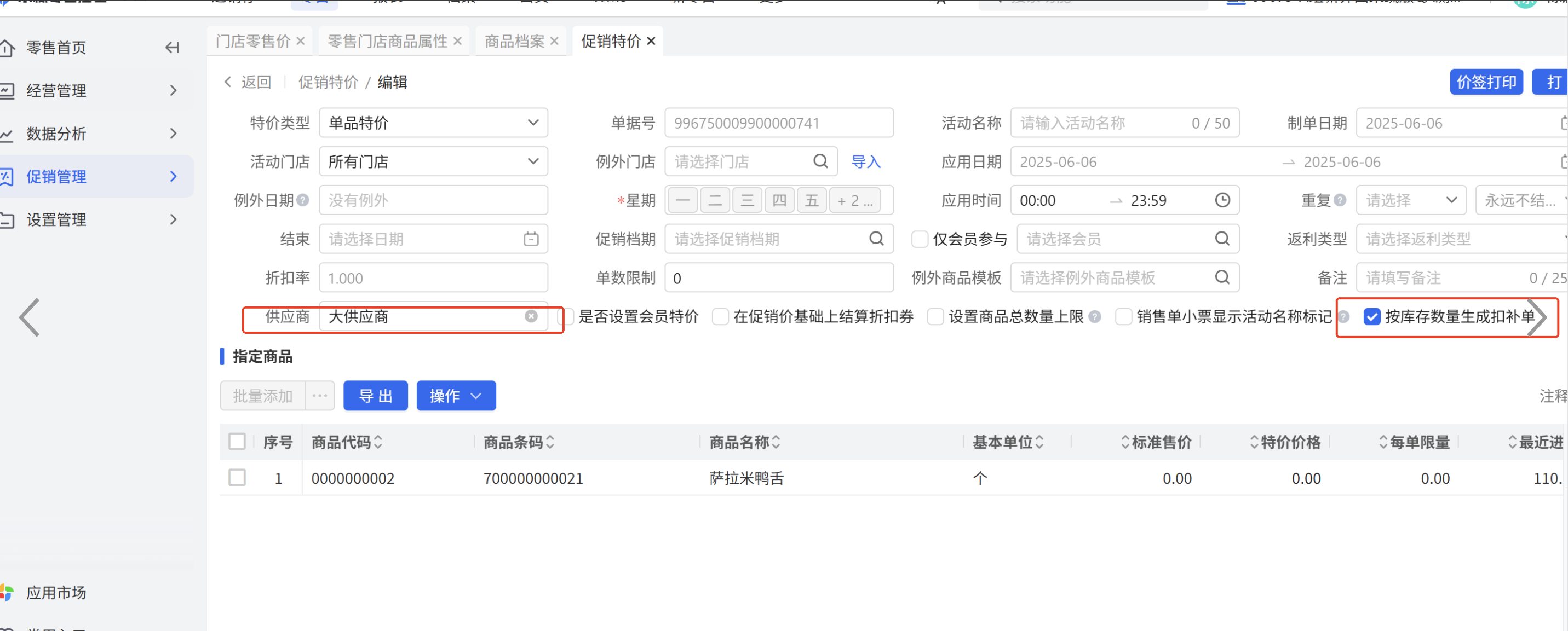Collapse the left sidebar menu

coord(173,48)
